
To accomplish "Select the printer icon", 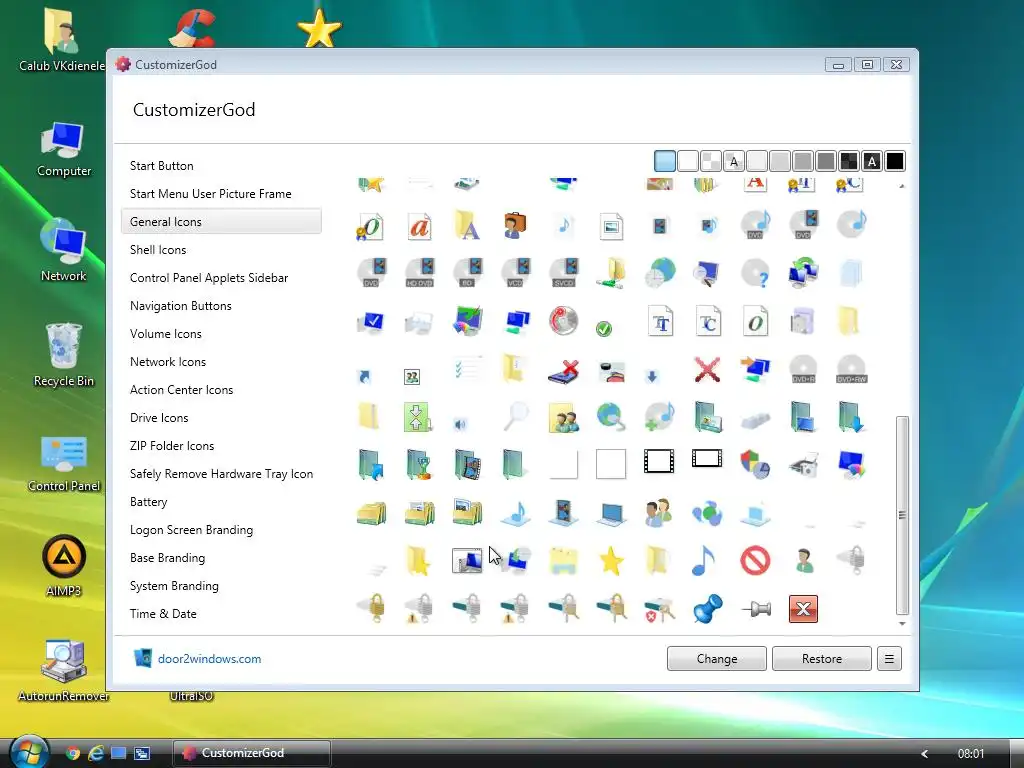I will pos(804,465).
